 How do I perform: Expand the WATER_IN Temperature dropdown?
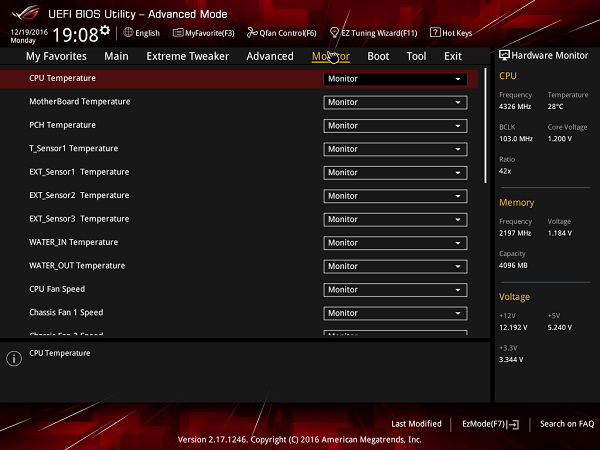pos(395,243)
